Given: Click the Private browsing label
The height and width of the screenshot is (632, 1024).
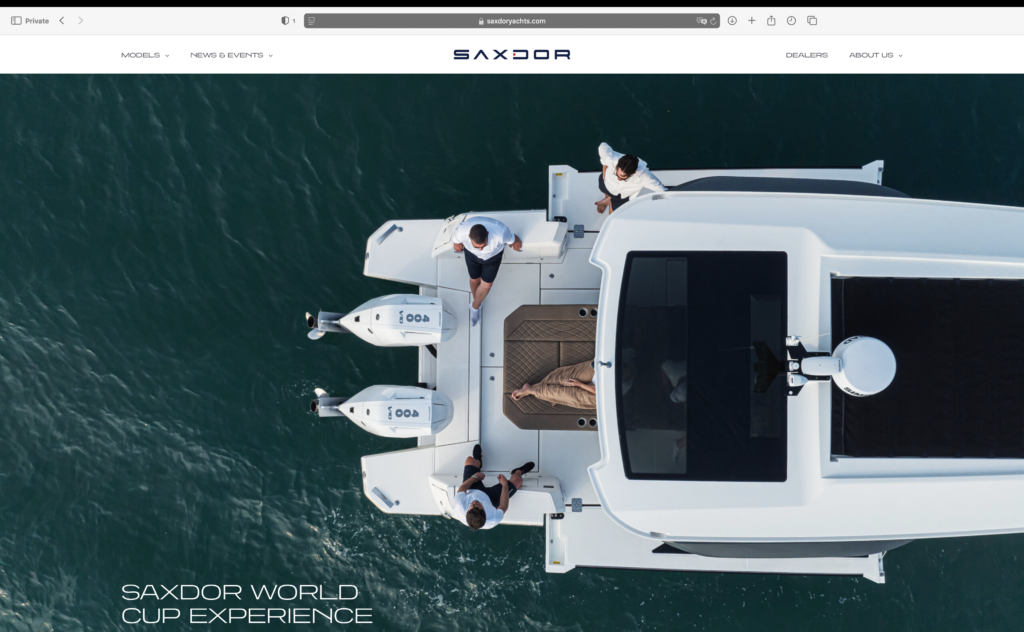Looking at the screenshot, I should [x=36, y=20].
